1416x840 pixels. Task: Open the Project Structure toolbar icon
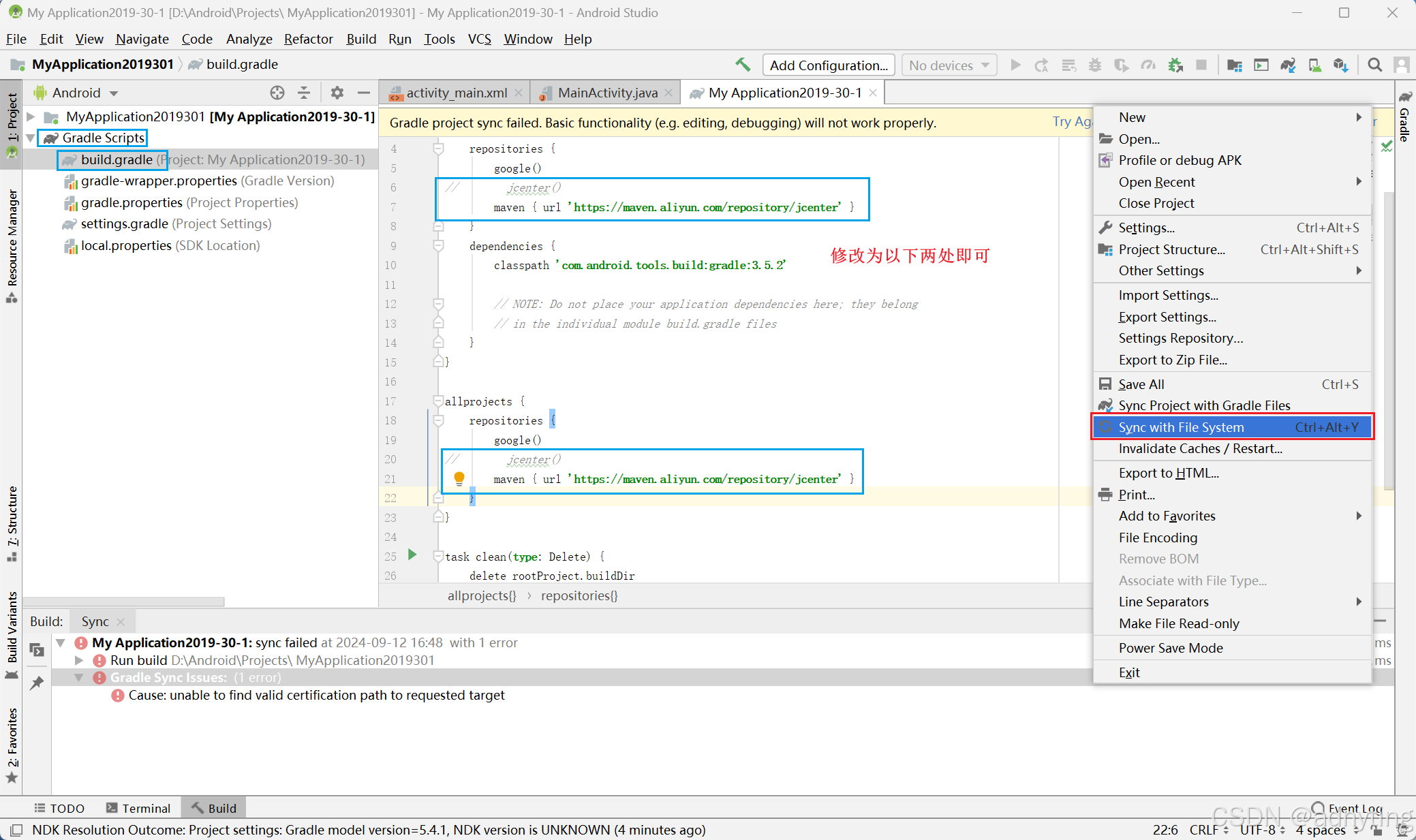click(x=1234, y=65)
